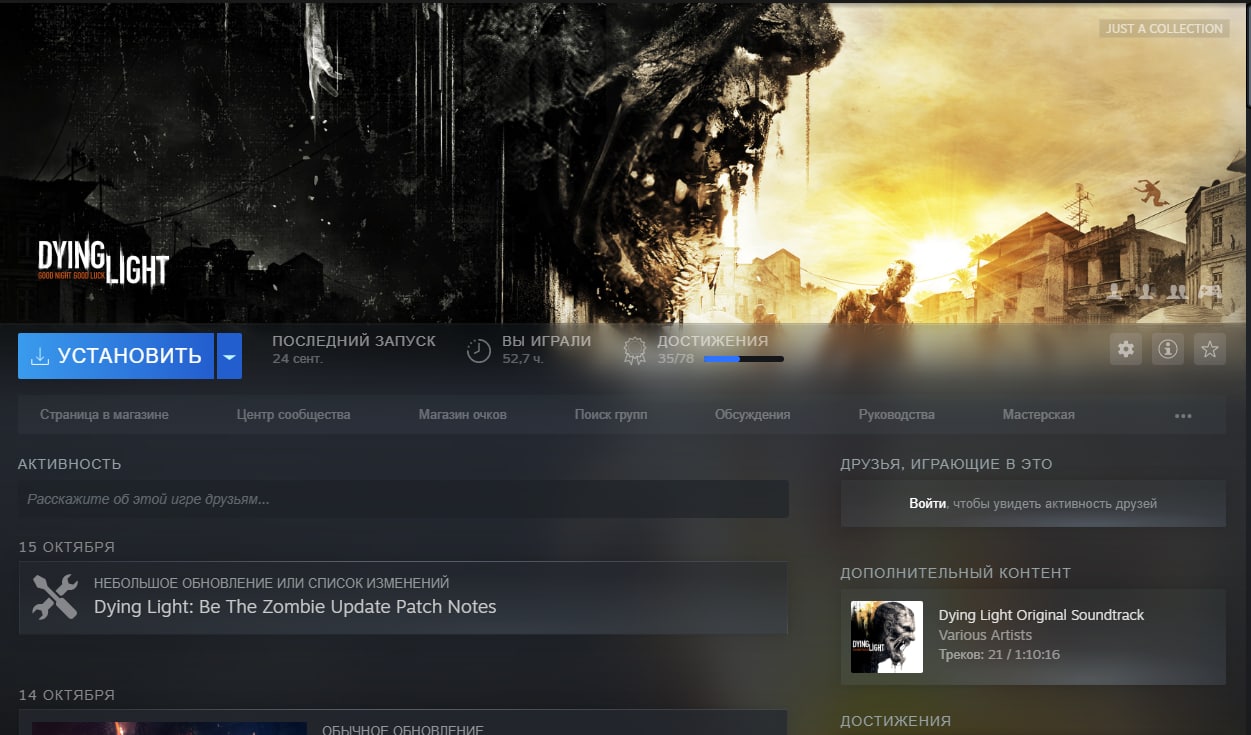
Task: Click the achievements ribbon icon
Action: pyautogui.click(x=634, y=350)
